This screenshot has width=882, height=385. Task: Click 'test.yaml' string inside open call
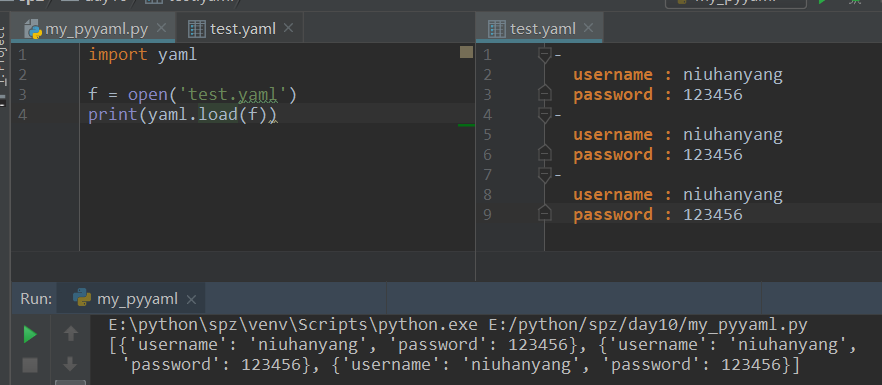(x=232, y=95)
